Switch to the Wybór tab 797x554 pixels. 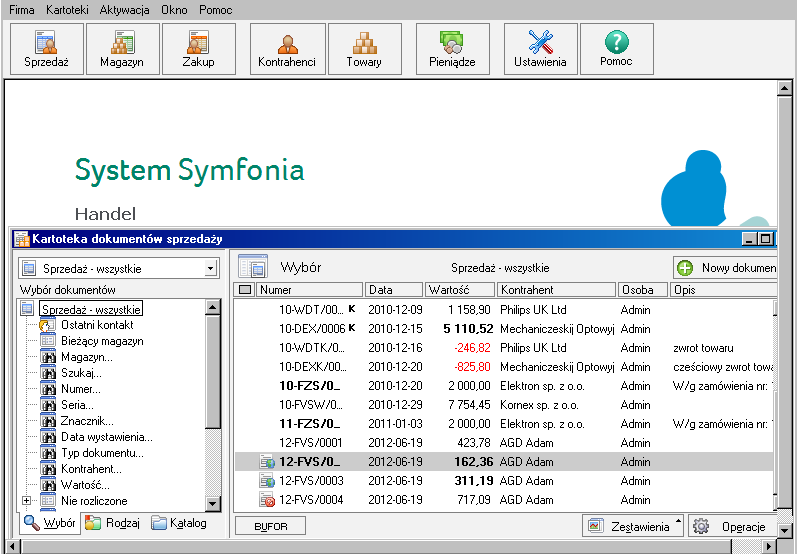pyautogui.click(x=50, y=523)
